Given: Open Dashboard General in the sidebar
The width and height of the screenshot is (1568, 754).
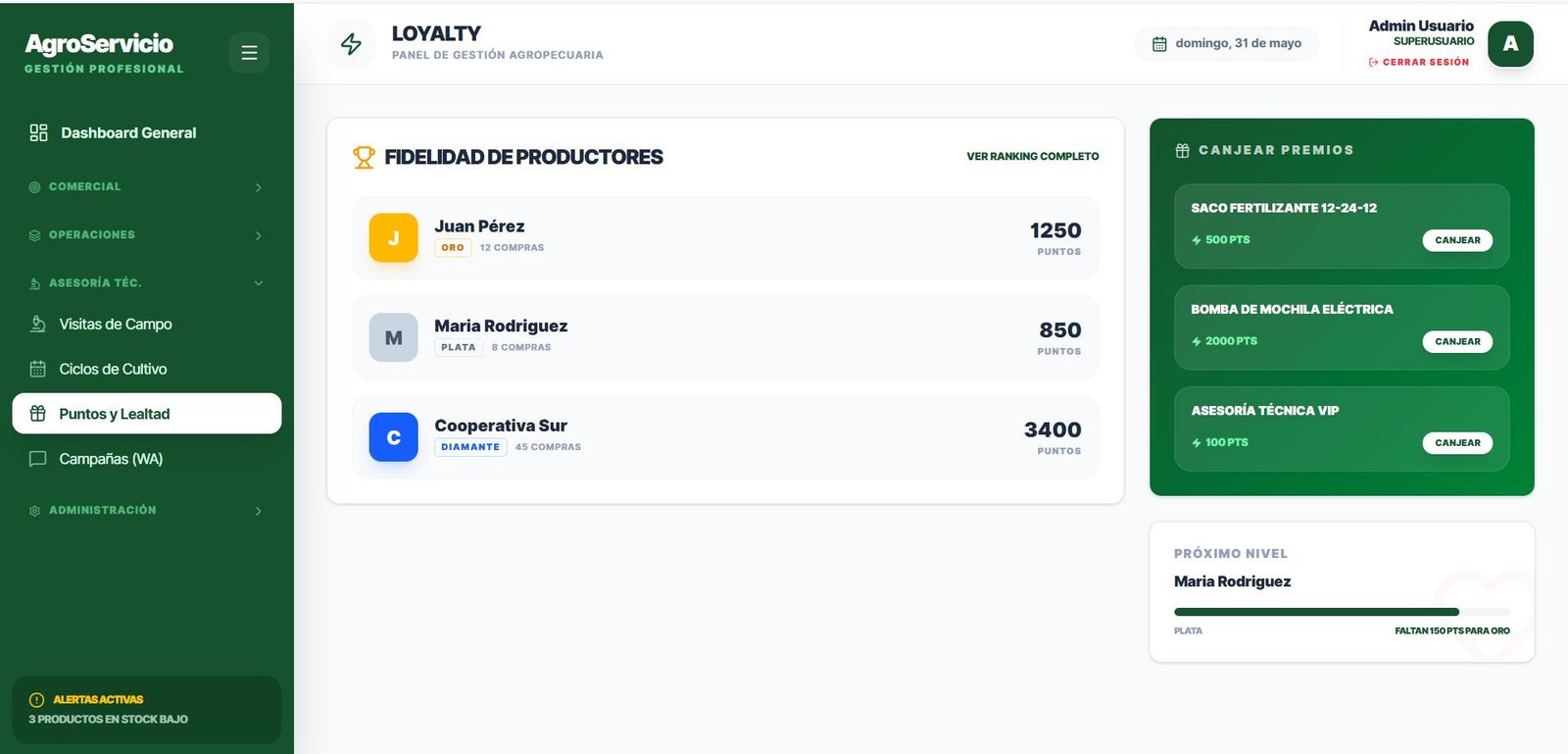Looking at the screenshot, I should tap(147, 133).
